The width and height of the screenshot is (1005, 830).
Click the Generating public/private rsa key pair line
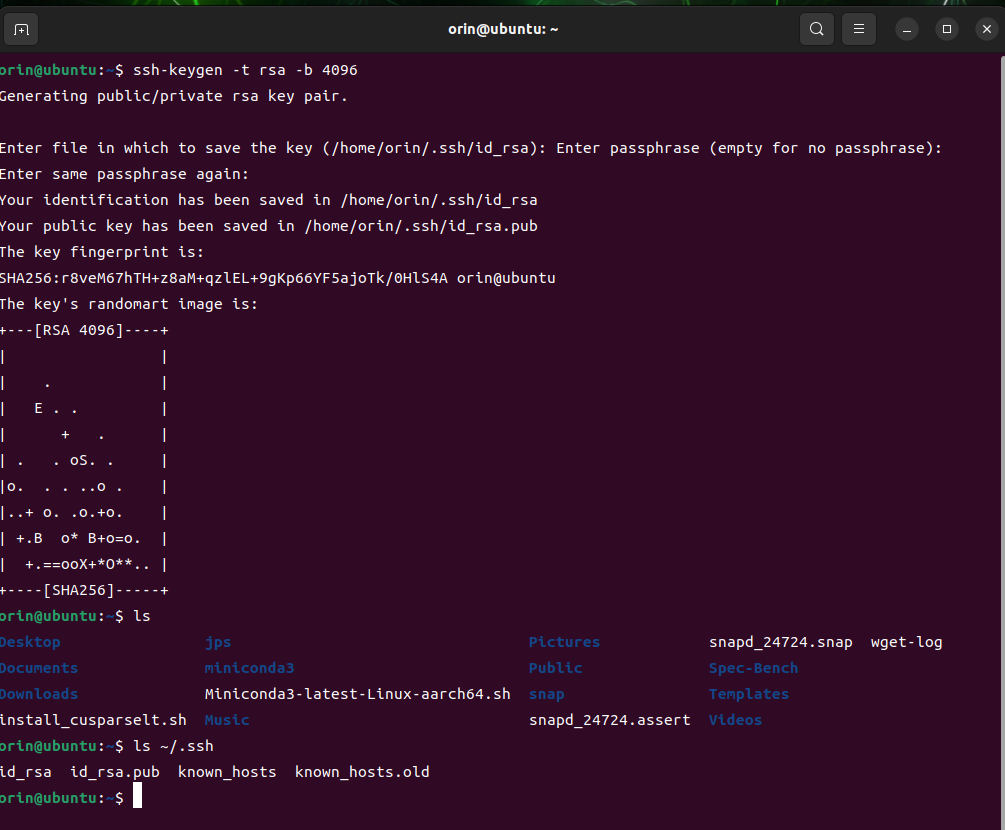174,97
